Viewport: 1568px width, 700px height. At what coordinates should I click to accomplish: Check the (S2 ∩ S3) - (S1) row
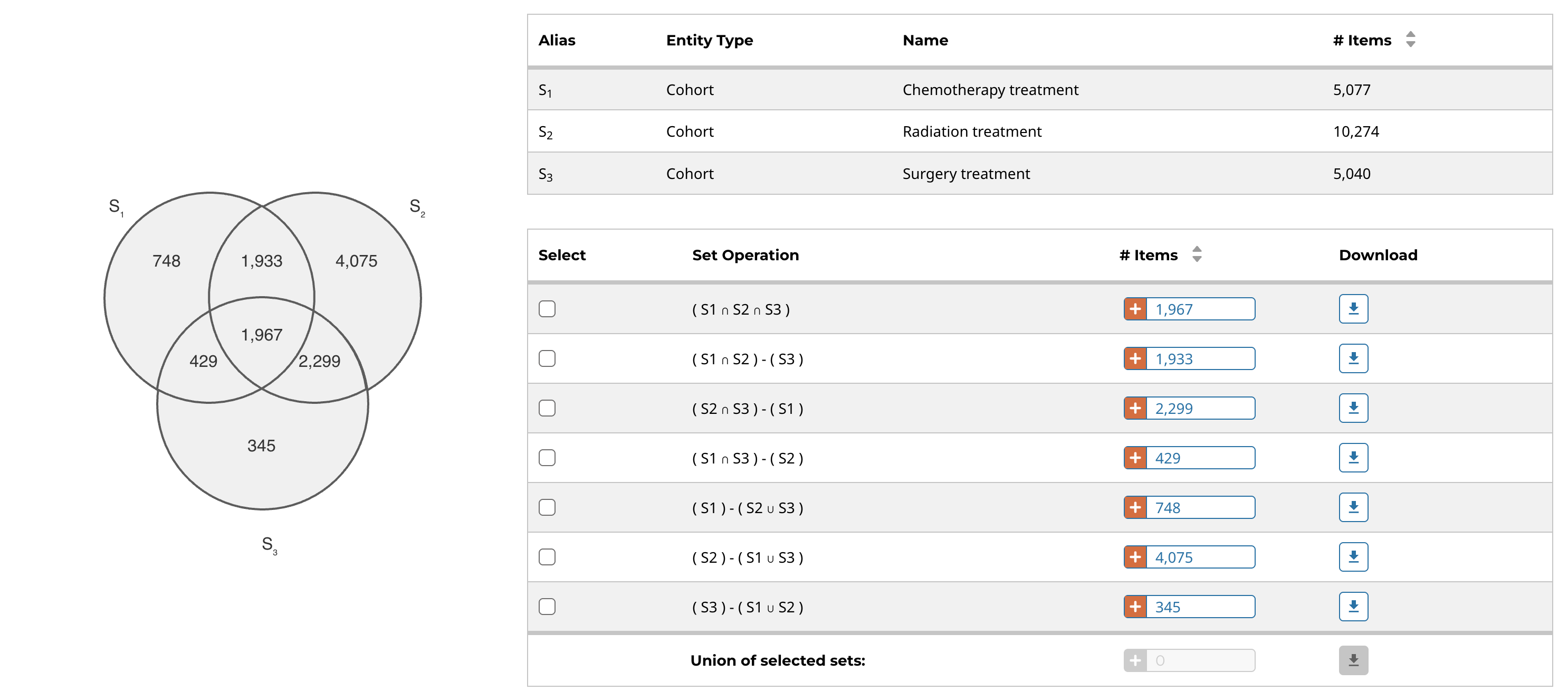click(547, 408)
